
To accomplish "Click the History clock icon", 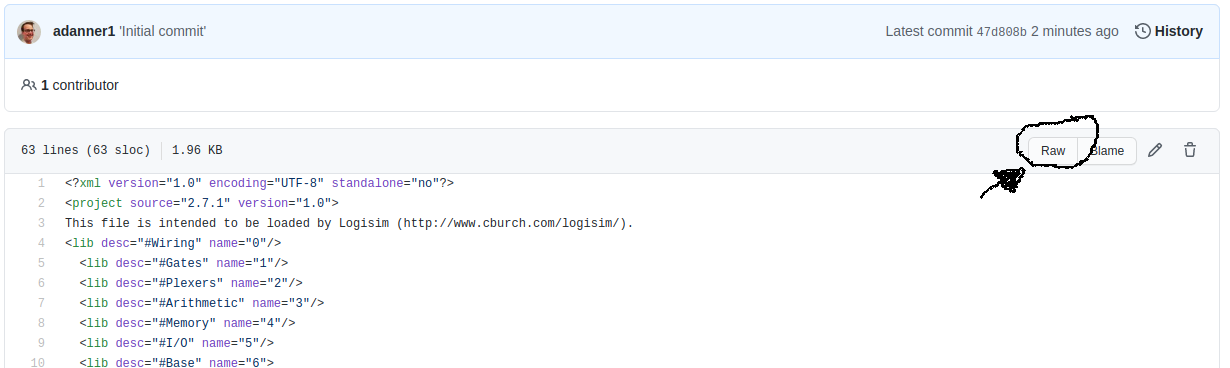I will 1142,31.
